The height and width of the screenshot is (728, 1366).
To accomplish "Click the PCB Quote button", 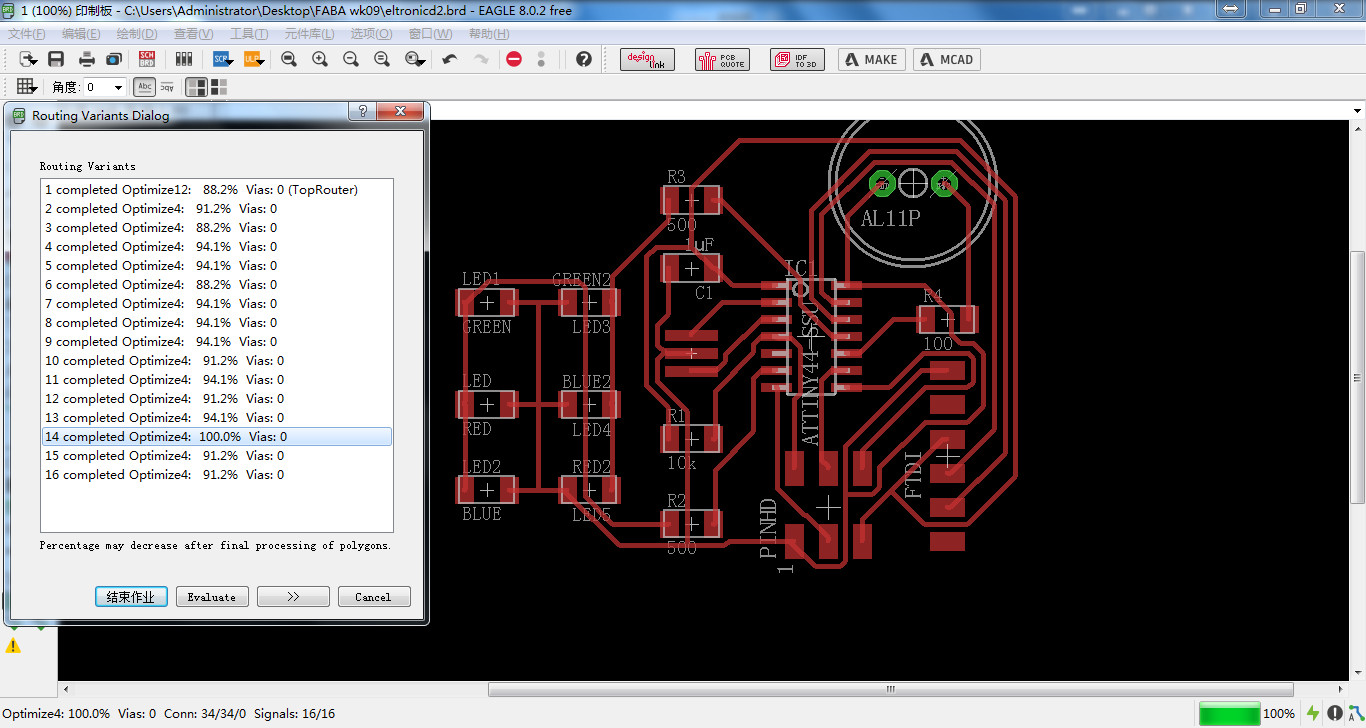I will click(722, 59).
